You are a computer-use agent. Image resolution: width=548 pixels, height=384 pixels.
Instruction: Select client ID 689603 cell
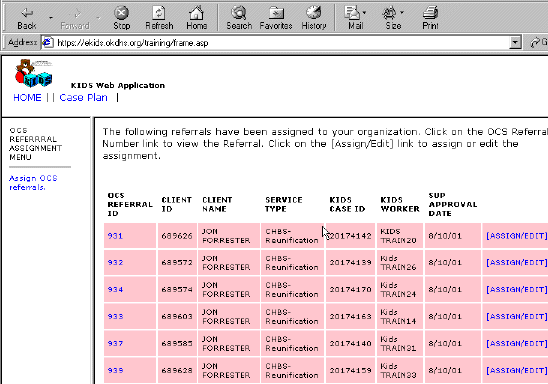click(x=177, y=316)
